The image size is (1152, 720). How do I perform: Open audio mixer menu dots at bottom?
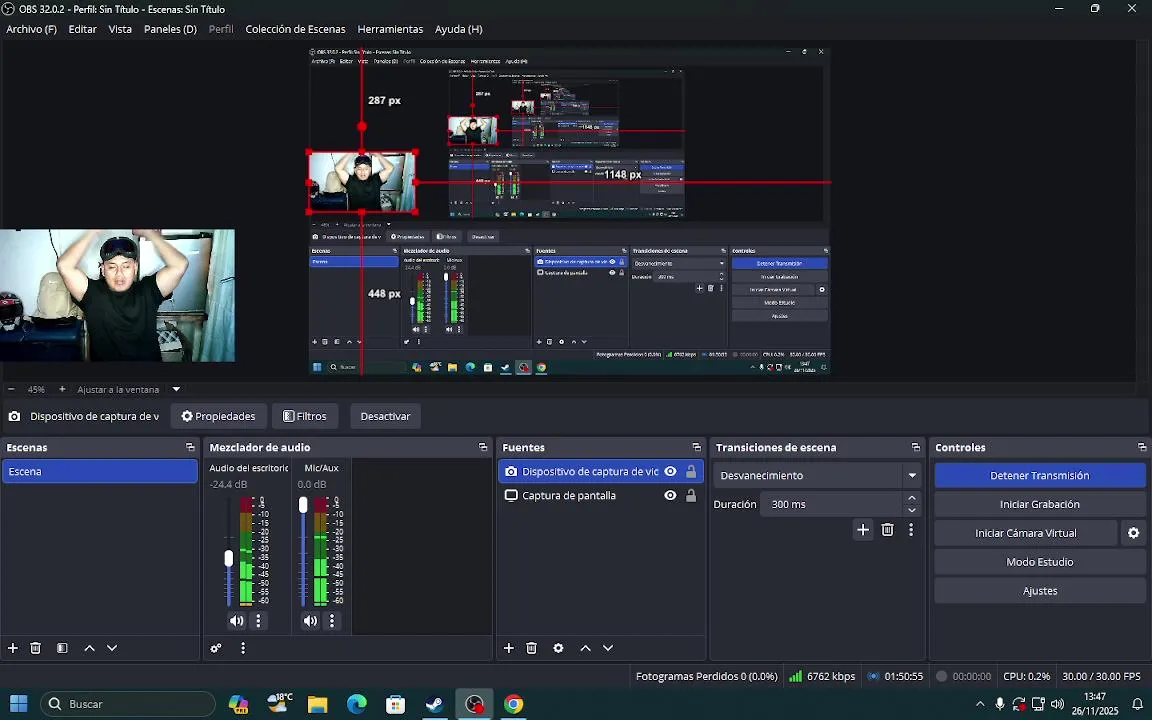pos(243,648)
